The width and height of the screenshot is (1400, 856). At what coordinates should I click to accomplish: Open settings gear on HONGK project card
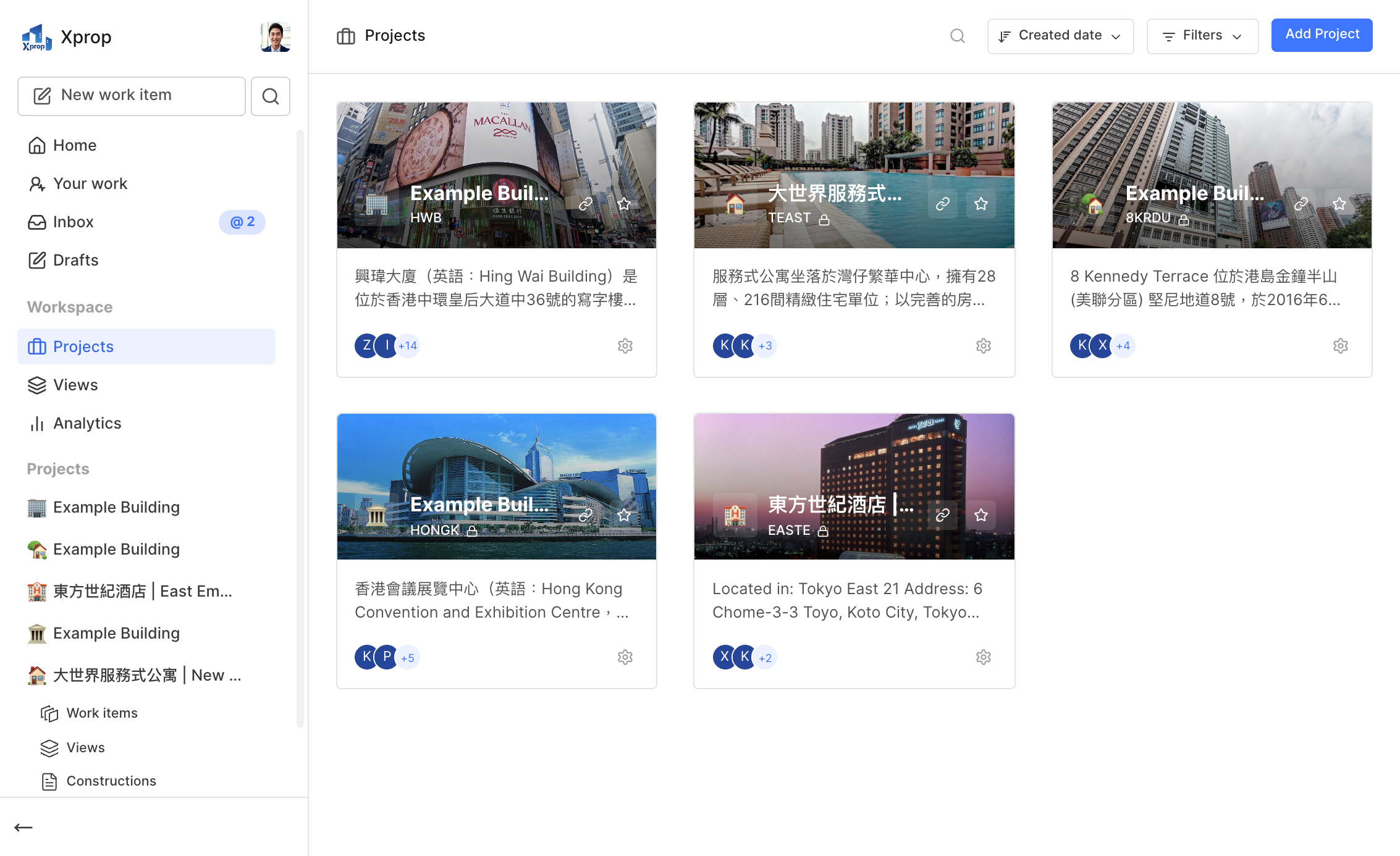pyautogui.click(x=625, y=657)
